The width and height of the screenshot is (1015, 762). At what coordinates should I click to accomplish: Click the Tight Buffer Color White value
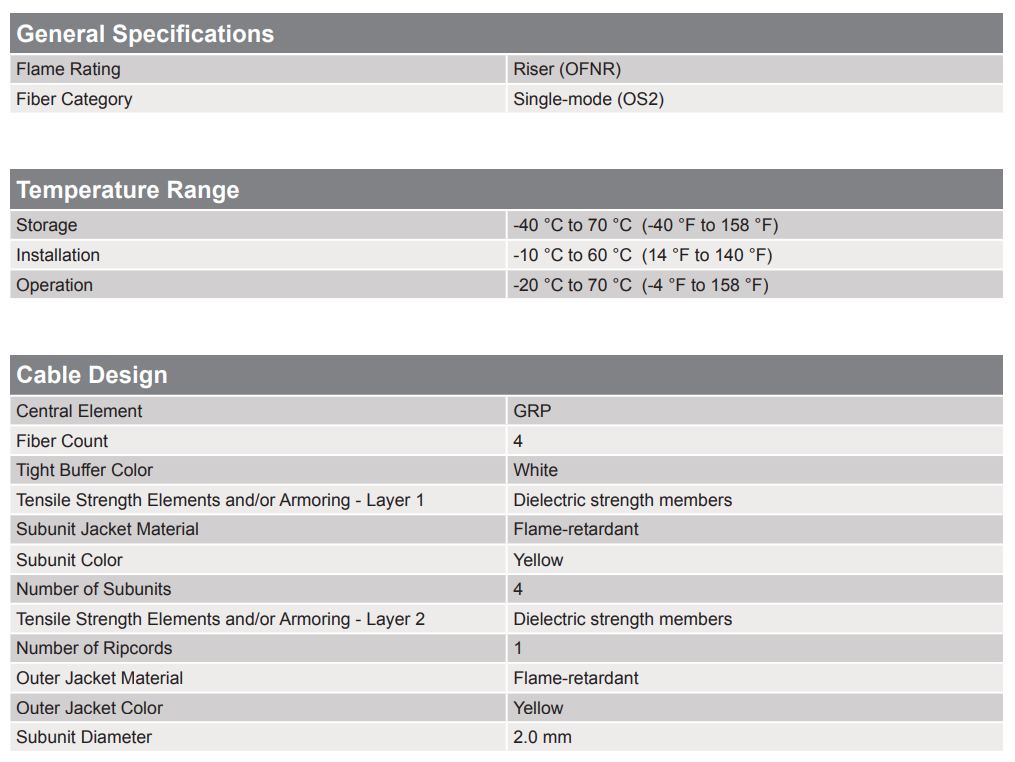535,470
